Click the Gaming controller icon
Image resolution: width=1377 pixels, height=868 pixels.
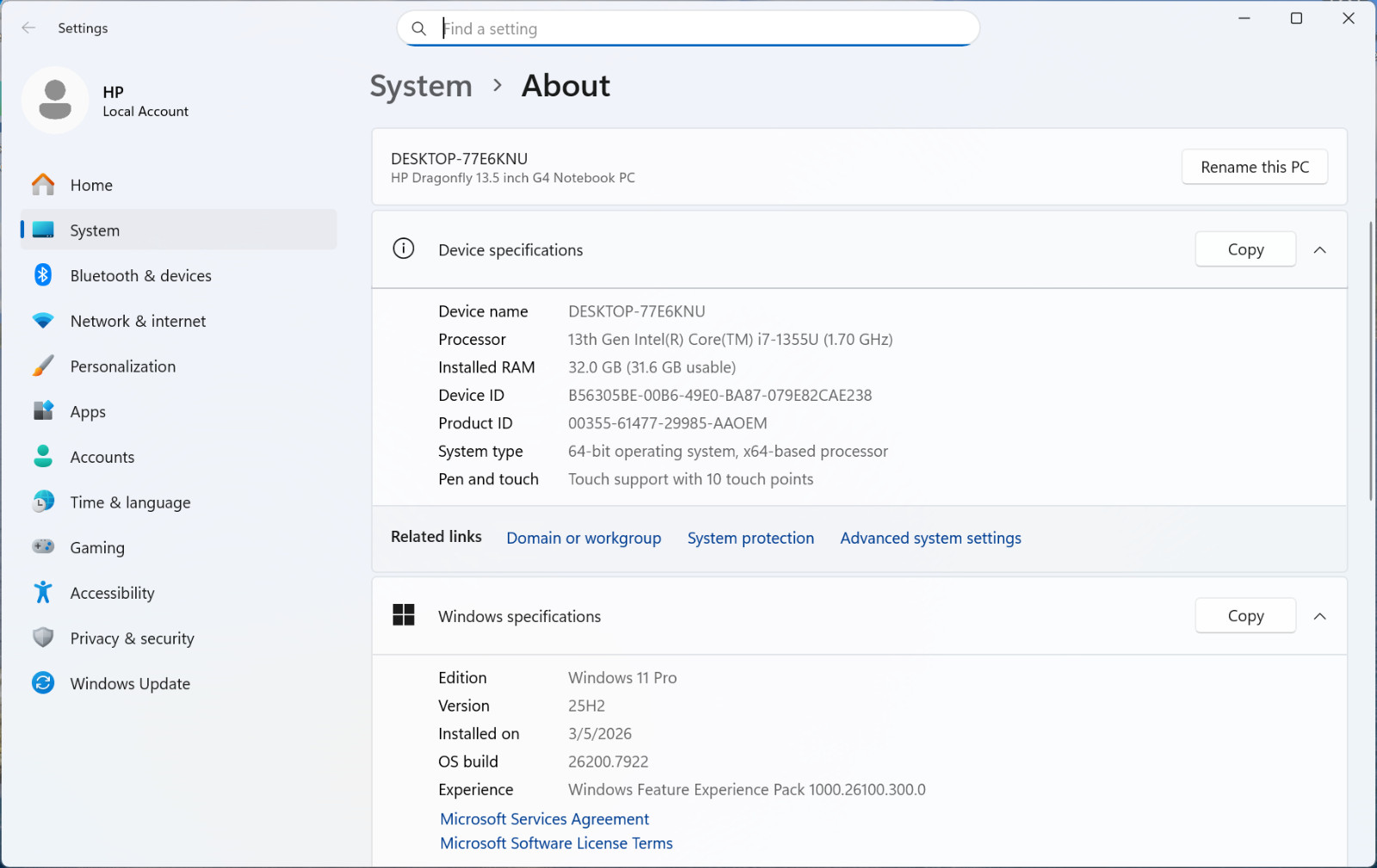pyautogui.click(x=43, y=547)
